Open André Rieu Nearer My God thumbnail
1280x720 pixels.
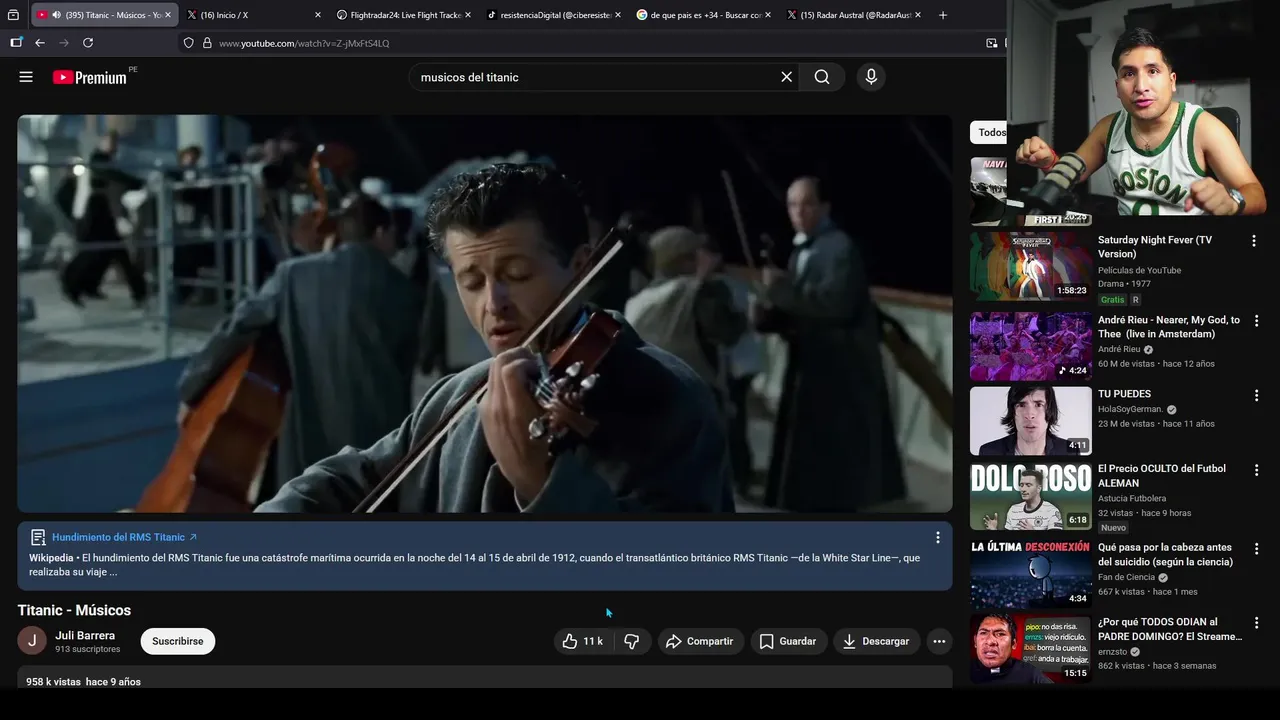(1030, 346)
